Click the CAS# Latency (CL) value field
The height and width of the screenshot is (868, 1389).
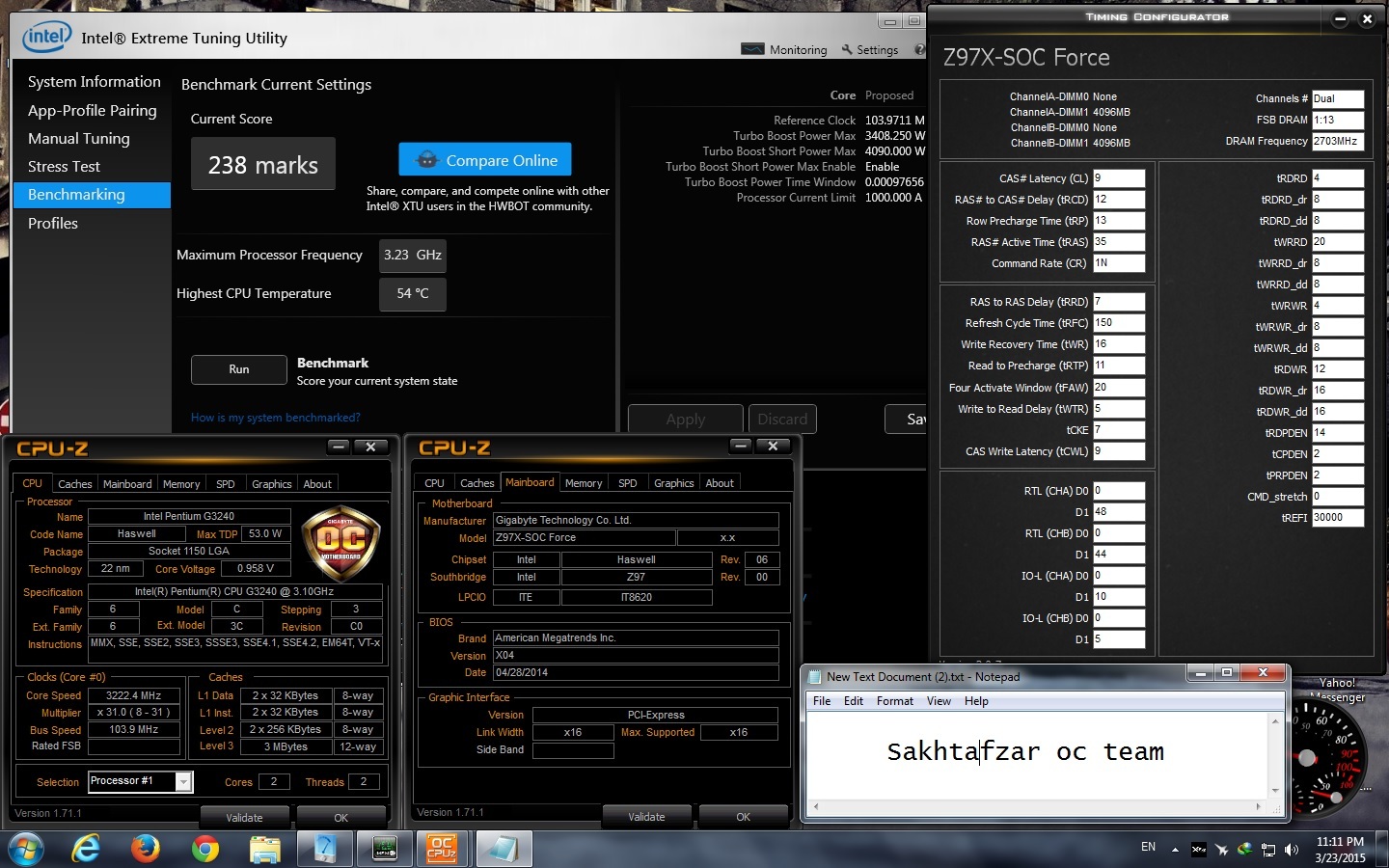pyautogui.click(x=1118, y=178)
